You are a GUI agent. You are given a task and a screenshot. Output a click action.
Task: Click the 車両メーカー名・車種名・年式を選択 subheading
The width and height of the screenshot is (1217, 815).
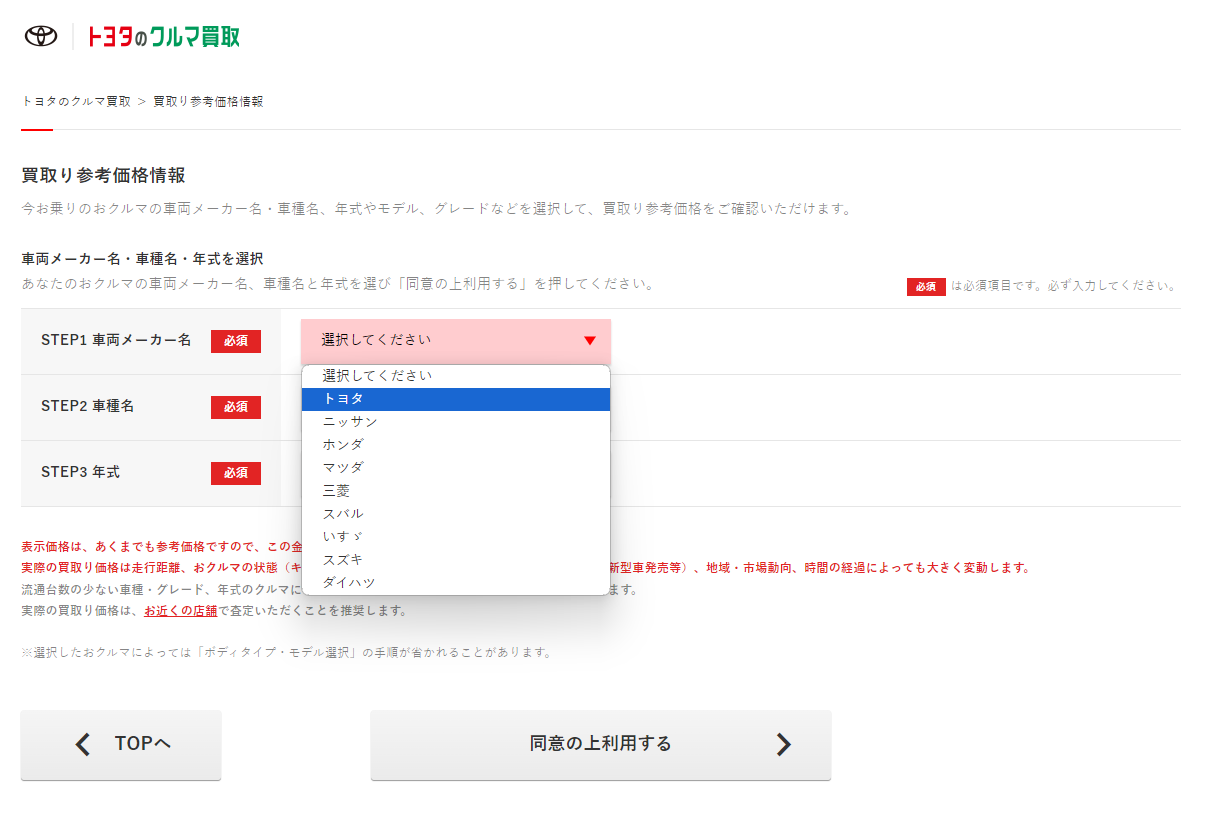(142, 259)
